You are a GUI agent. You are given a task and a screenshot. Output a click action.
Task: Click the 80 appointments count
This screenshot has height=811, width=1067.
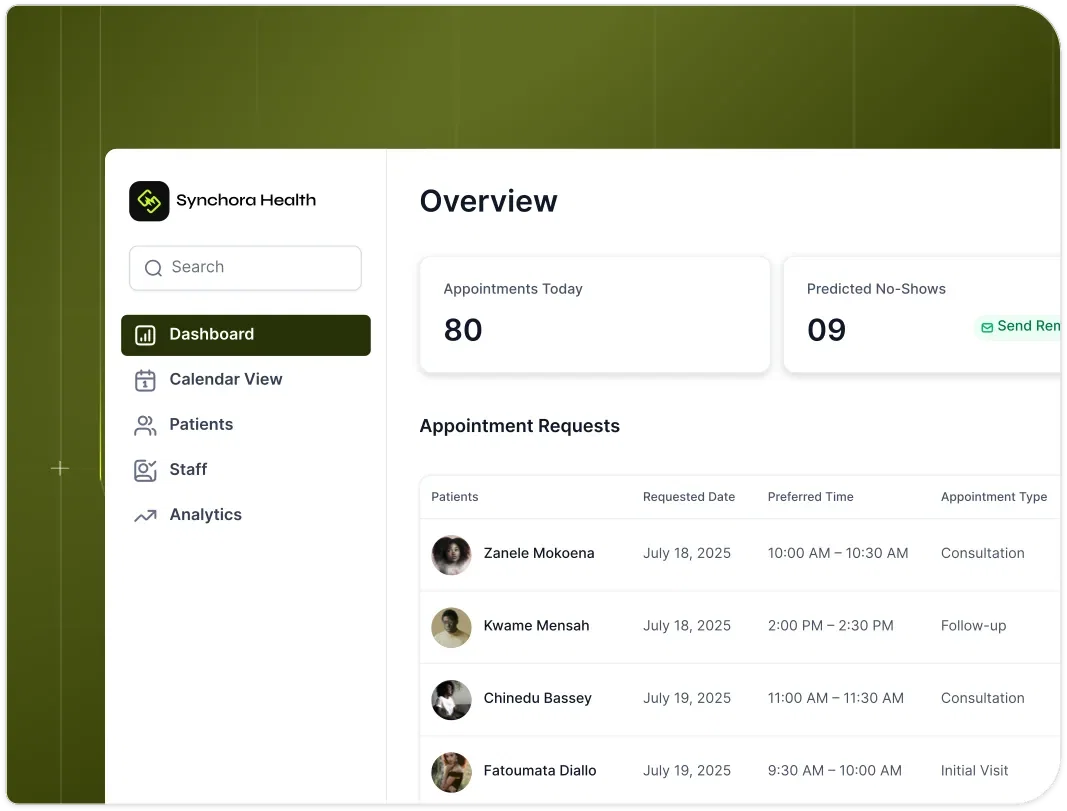[x=463, y=330]
